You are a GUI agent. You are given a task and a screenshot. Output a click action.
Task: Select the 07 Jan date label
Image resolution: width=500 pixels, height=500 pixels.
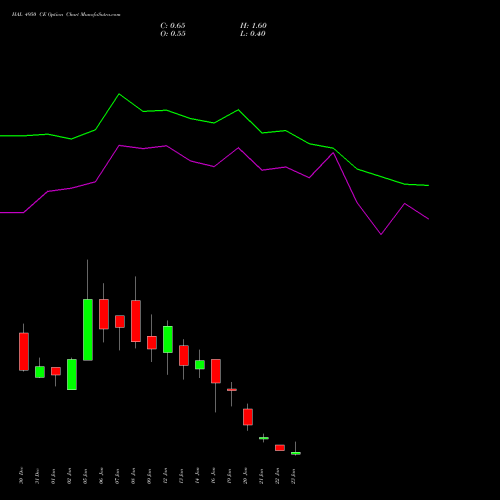[117, 476]
